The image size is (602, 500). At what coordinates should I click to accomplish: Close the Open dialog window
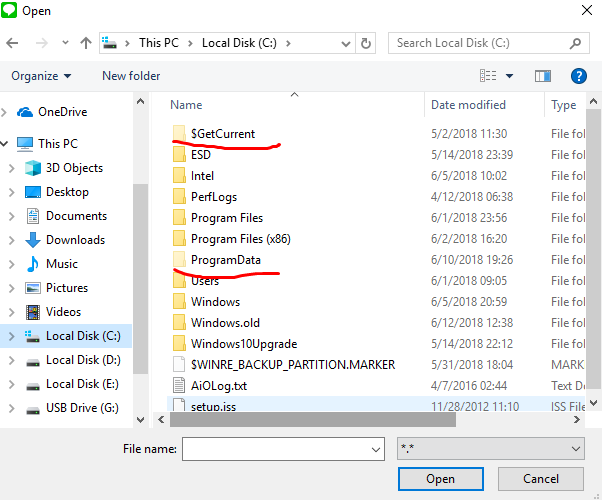click(587, 10)
